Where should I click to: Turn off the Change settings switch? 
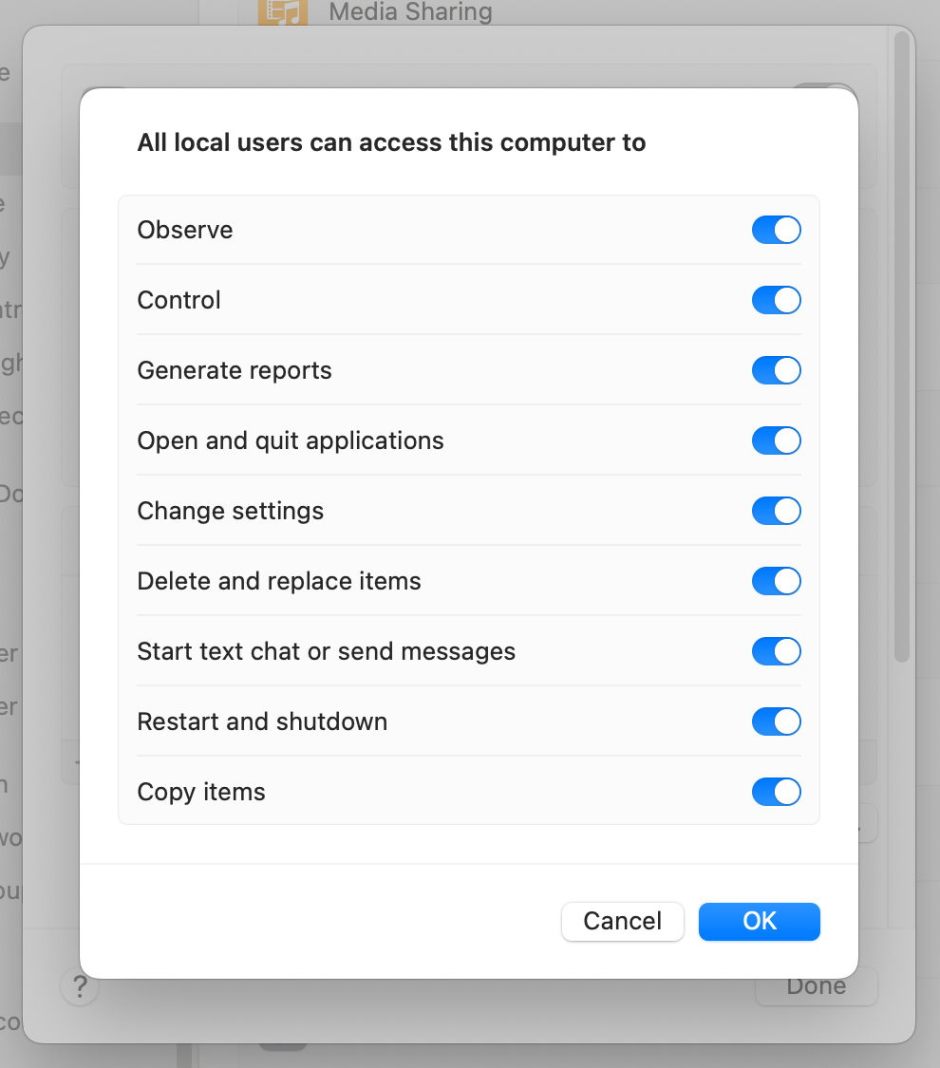pyautogui.click(x=776, y=510)
